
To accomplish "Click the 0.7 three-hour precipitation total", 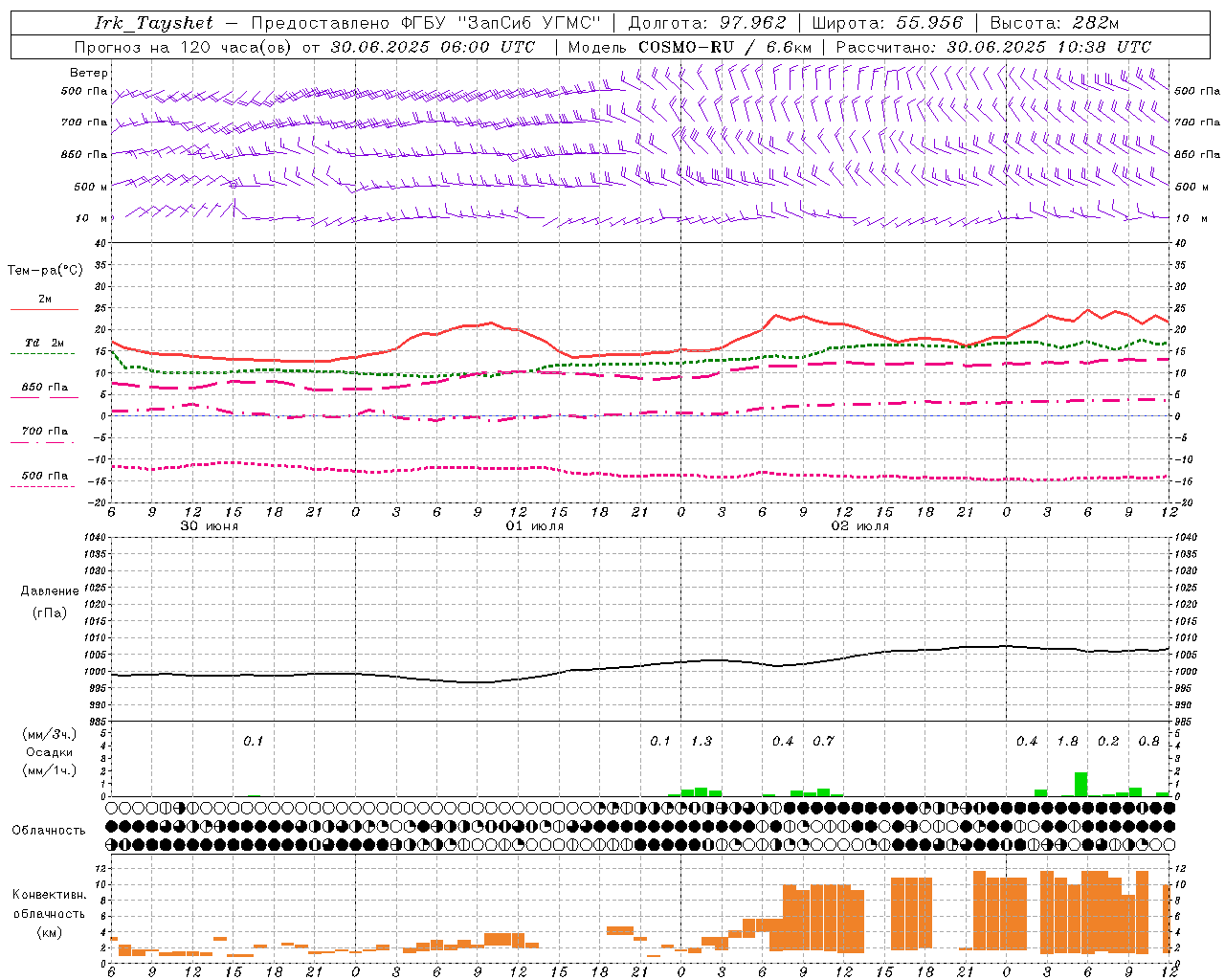I will 823,742.
